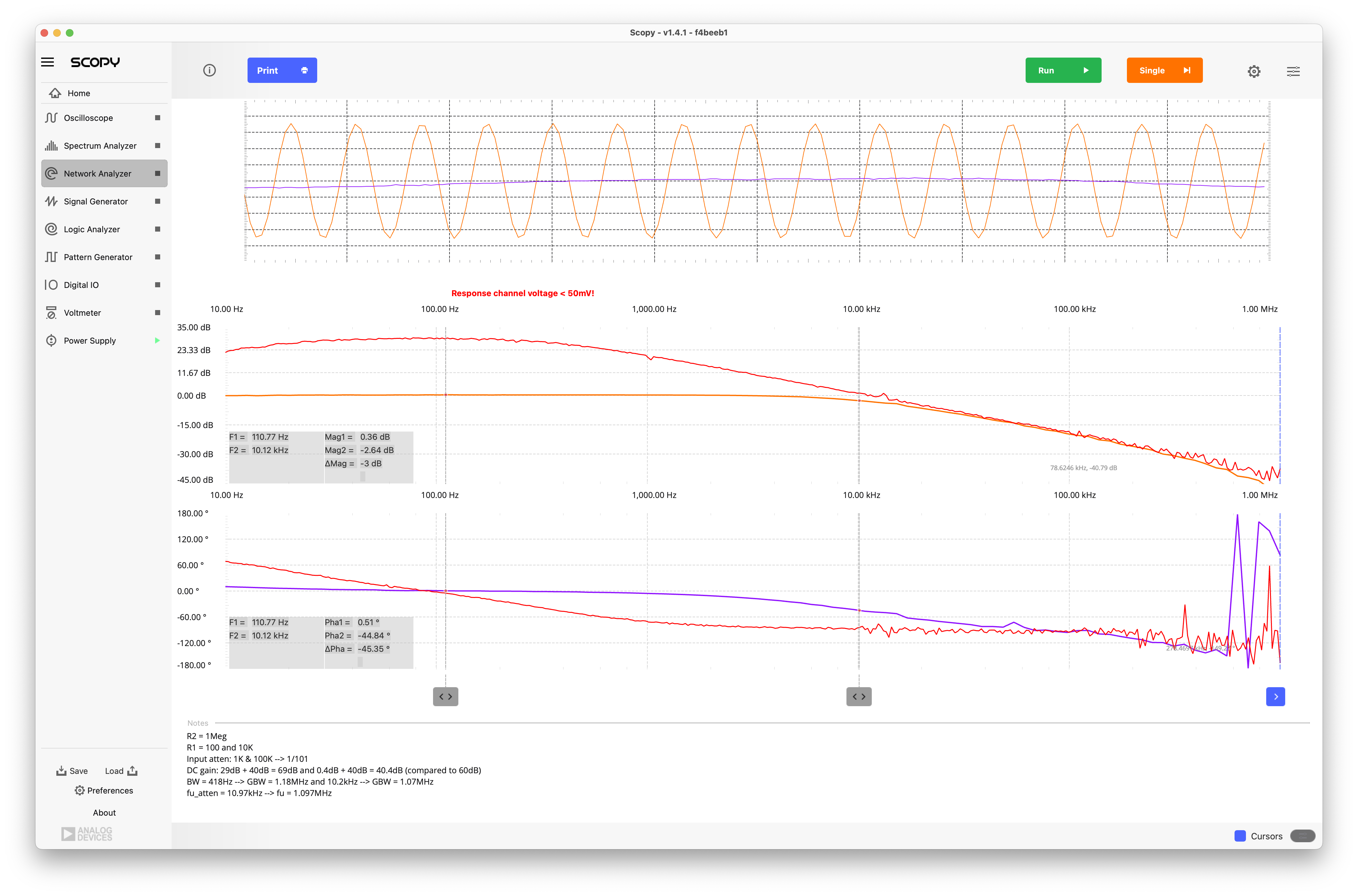Viewport: 1358px width, 896px height.
Task: Toggle the Digital IO run/stop square
Action: 158,284
